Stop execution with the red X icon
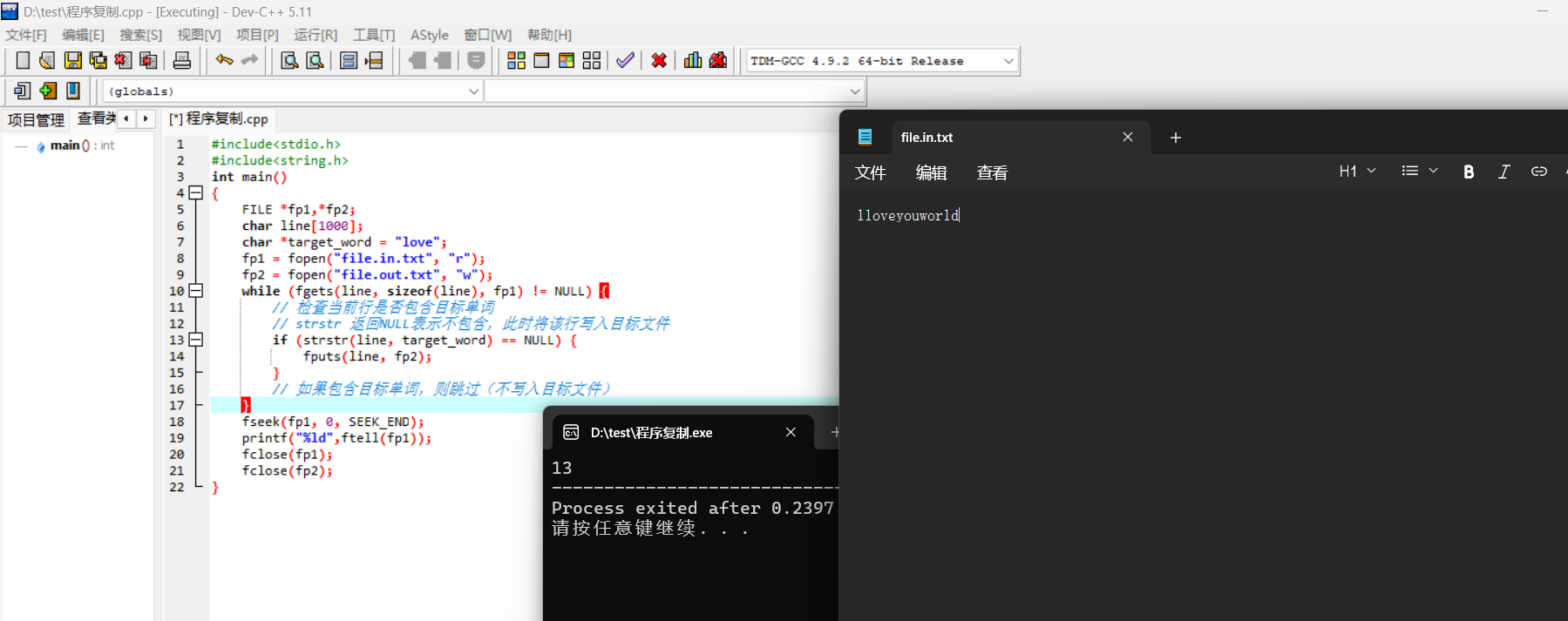The image size is (1568, 621). coord(660,60)
